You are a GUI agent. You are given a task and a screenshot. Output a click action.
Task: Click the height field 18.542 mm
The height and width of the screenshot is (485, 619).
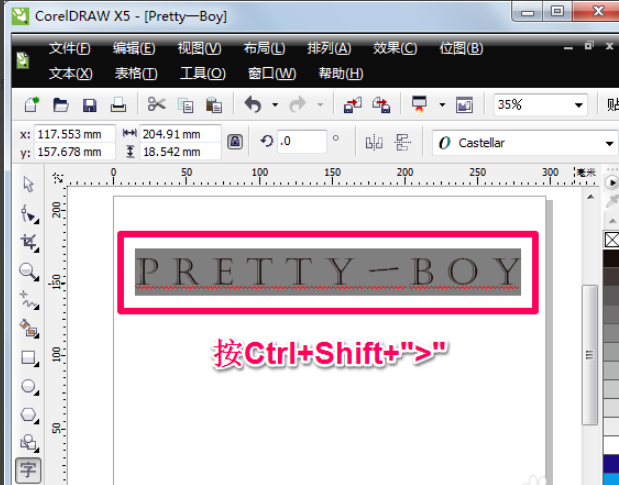coord(180,152)
